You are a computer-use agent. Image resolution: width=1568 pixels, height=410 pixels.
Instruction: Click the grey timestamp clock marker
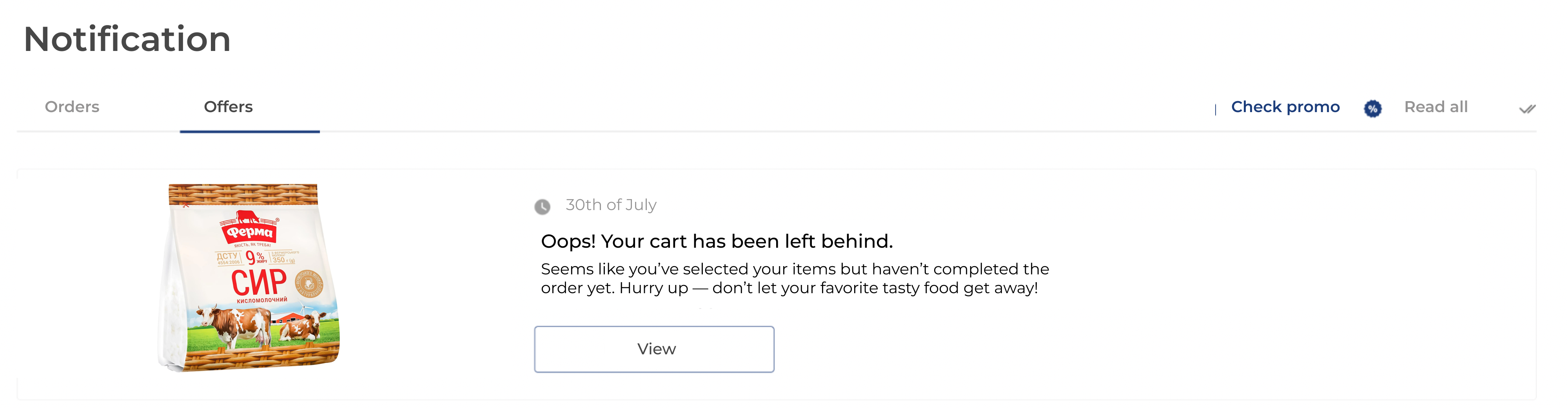(x=543, y=206)
